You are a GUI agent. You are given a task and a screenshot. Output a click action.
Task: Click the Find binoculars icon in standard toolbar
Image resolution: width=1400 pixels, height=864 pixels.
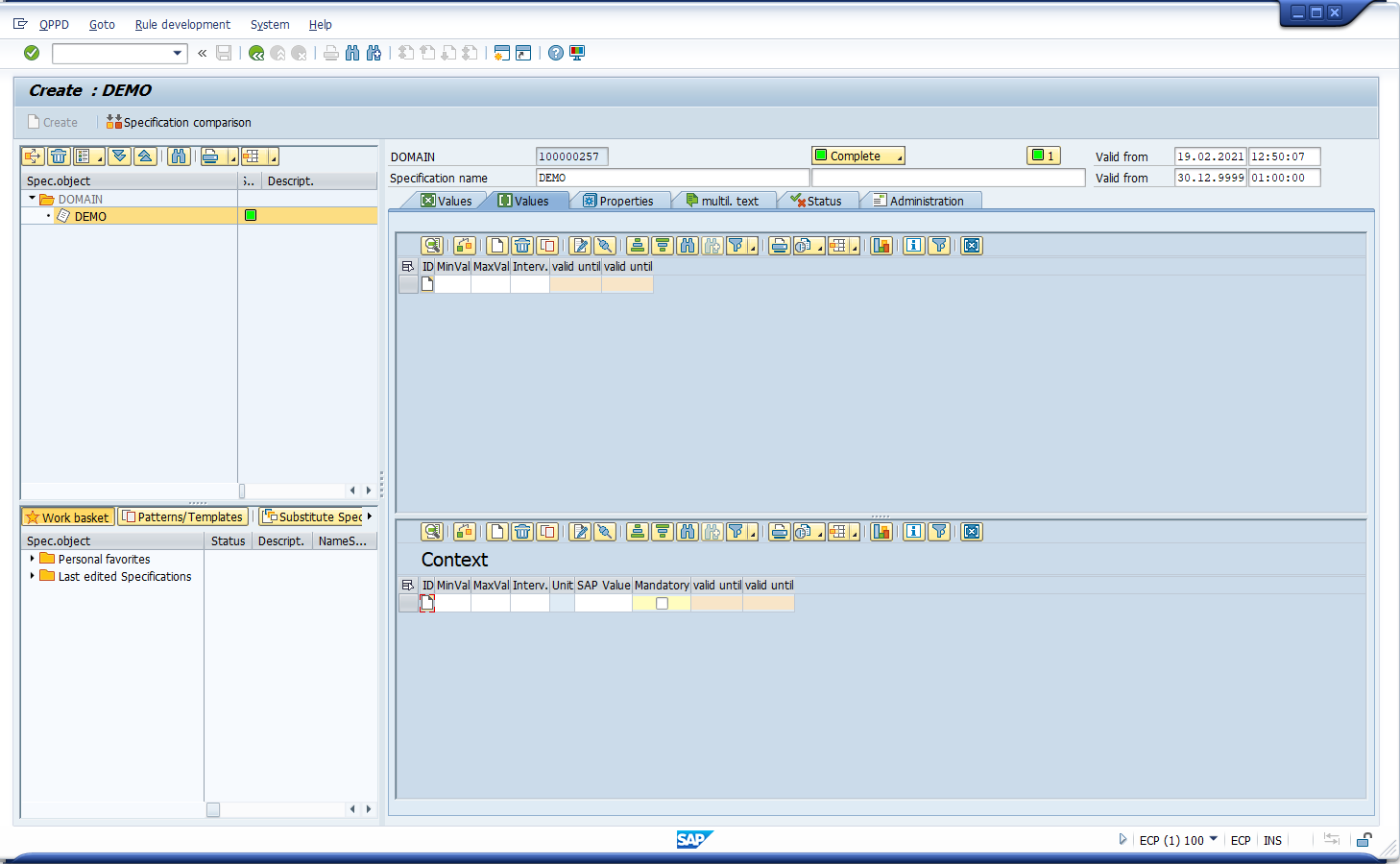pos(352,53)
